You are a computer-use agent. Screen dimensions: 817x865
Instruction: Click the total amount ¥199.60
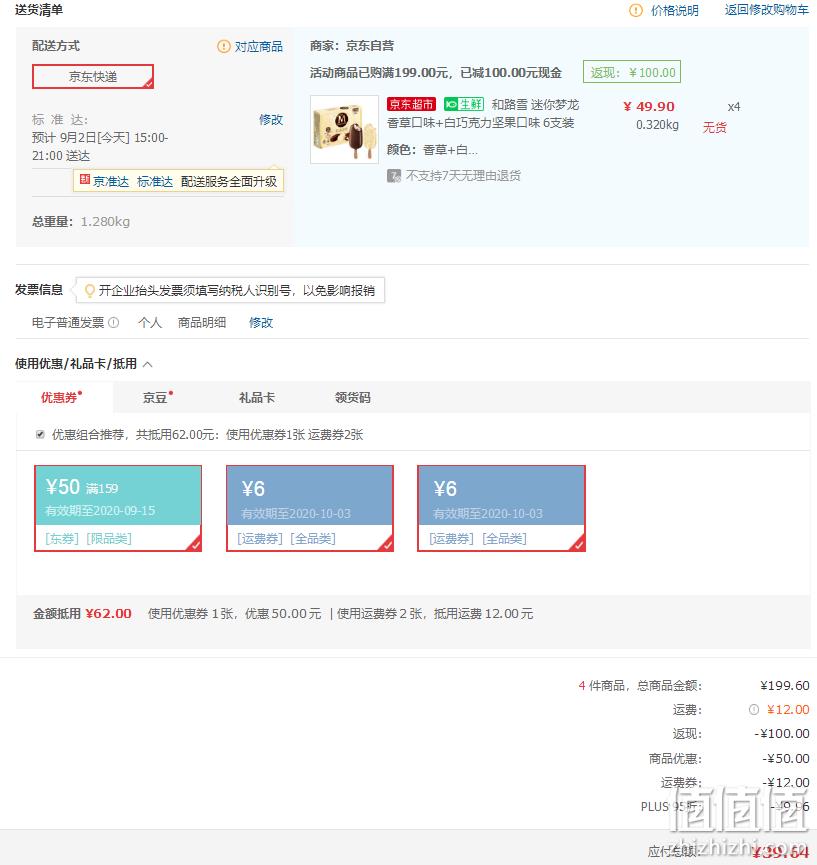tap(784, 686)
